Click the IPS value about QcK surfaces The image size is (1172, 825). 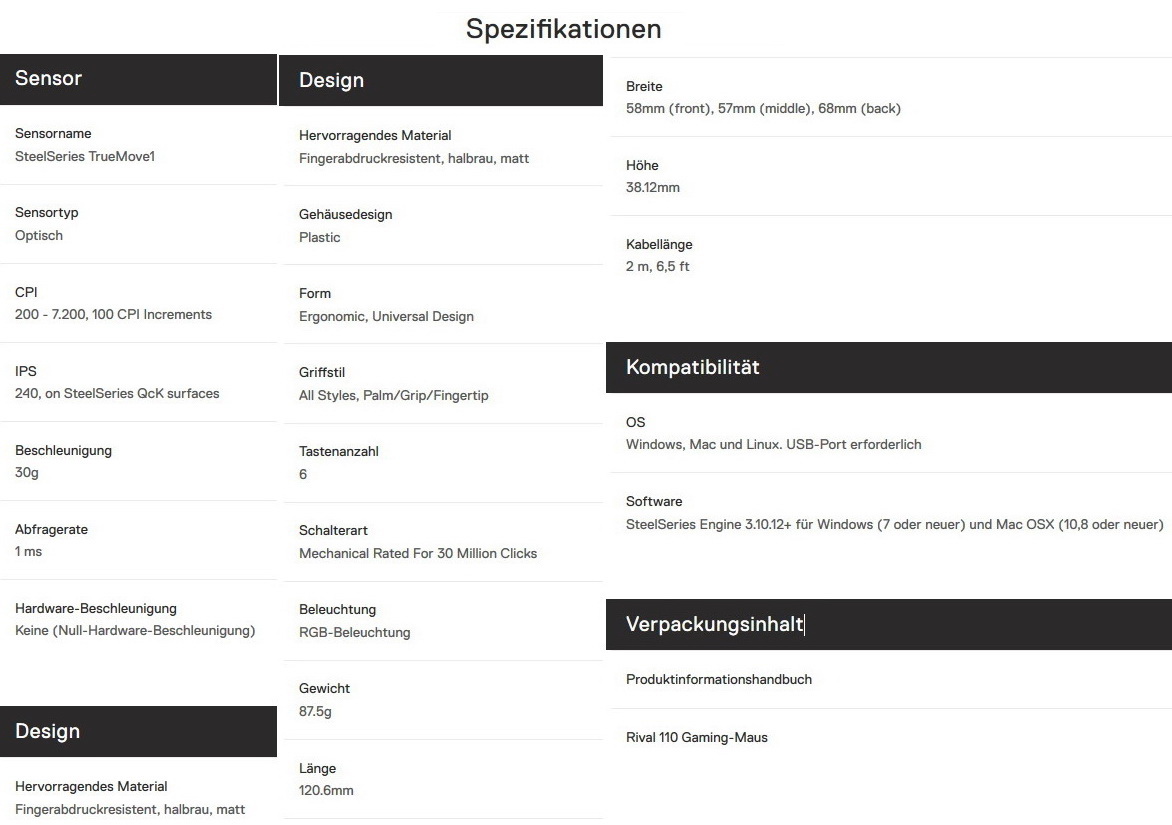tap(117, 393)
